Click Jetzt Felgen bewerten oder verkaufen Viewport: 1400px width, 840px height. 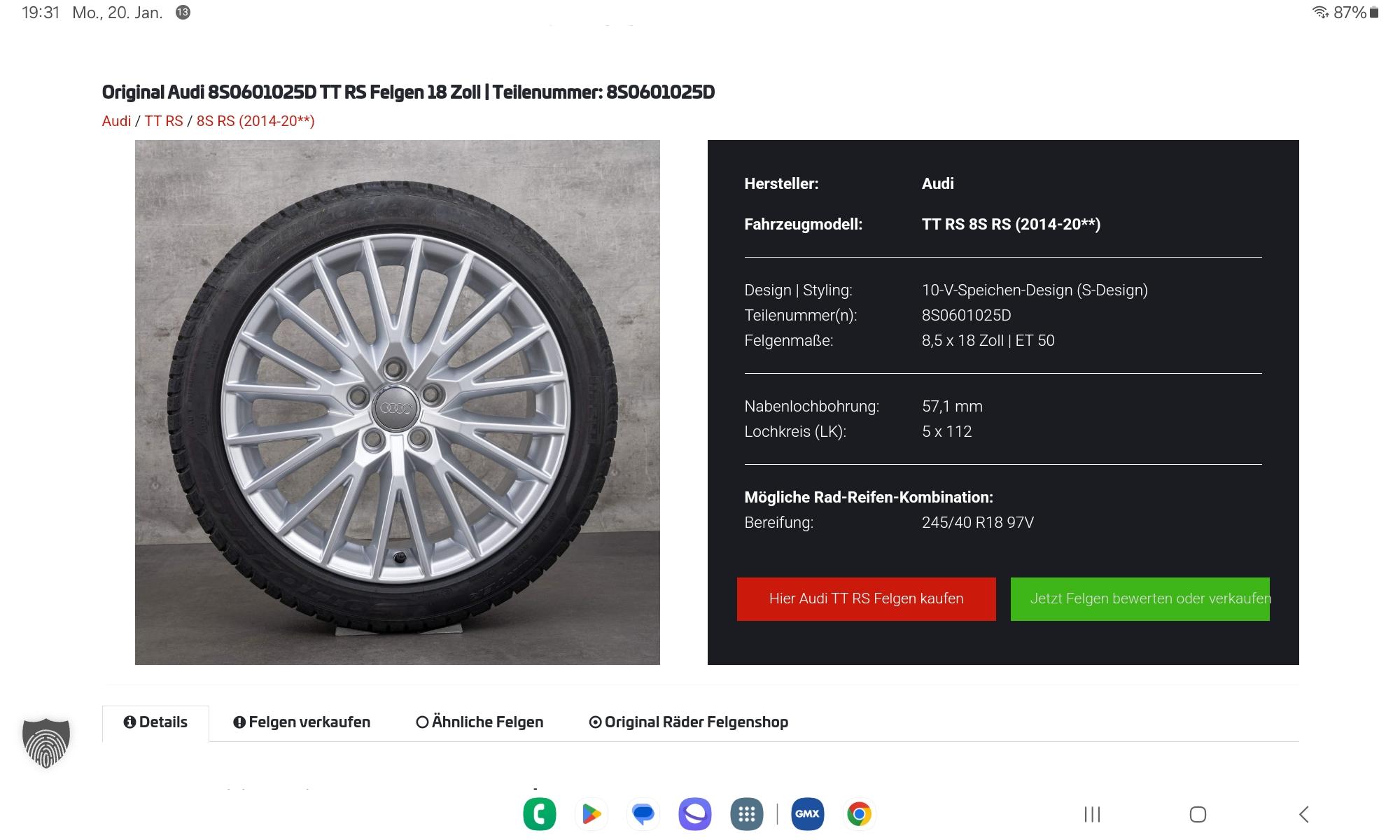click(x=1140, y=598)
